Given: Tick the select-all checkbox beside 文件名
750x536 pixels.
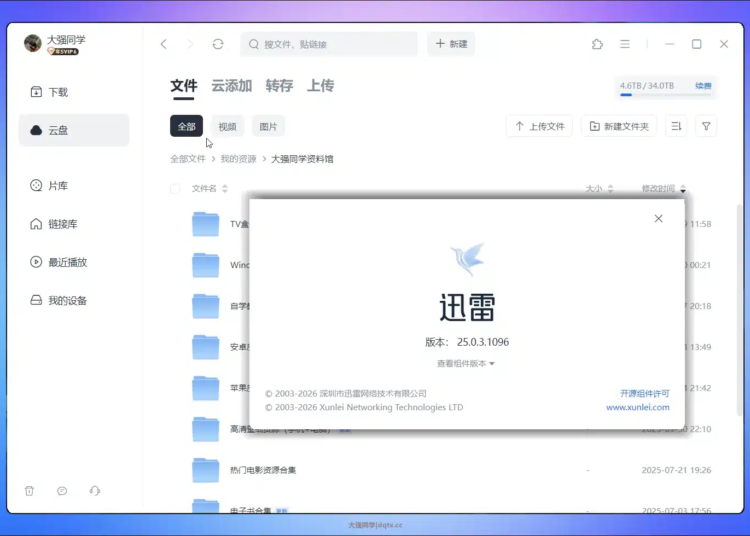Looking at the screenshot, I should click(x=175, y=188).
